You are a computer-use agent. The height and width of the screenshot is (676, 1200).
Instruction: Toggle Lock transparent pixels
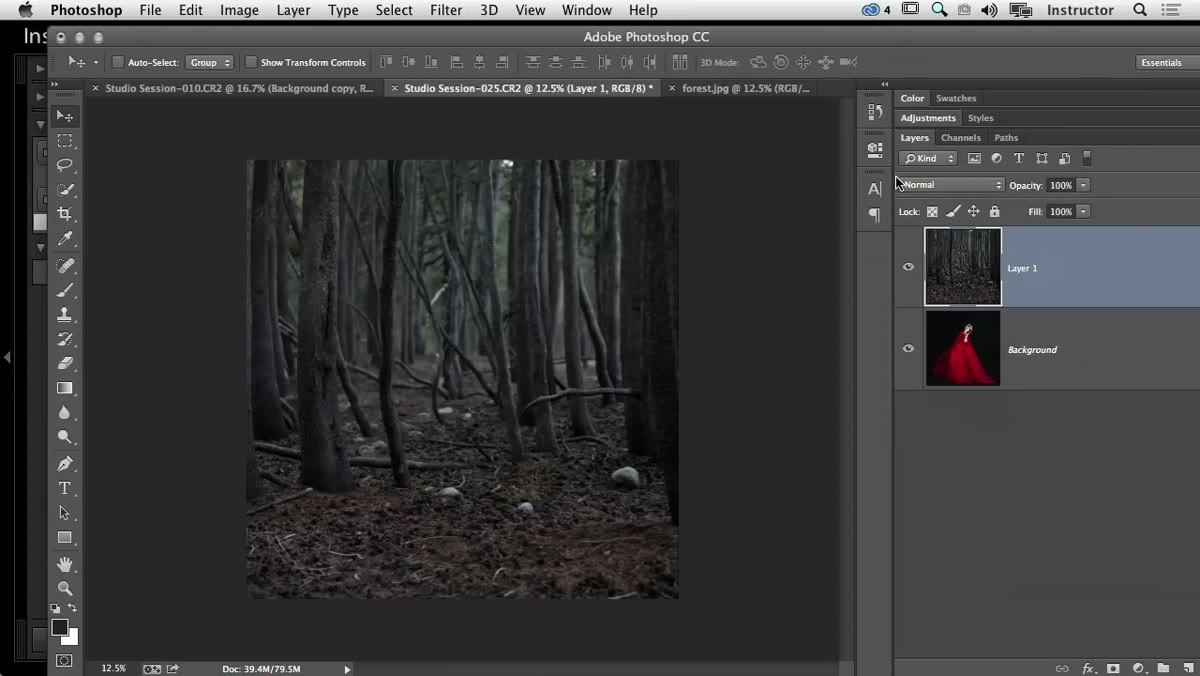[x=932, y=212]
